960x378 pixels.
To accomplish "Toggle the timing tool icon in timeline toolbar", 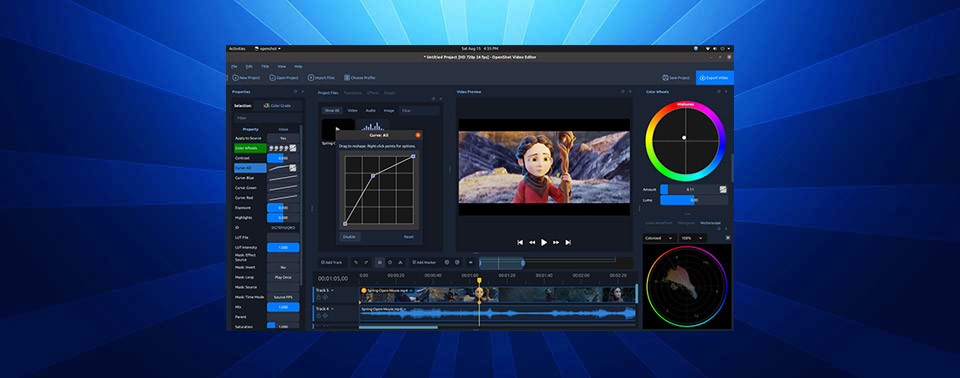I will click(390, 262).
